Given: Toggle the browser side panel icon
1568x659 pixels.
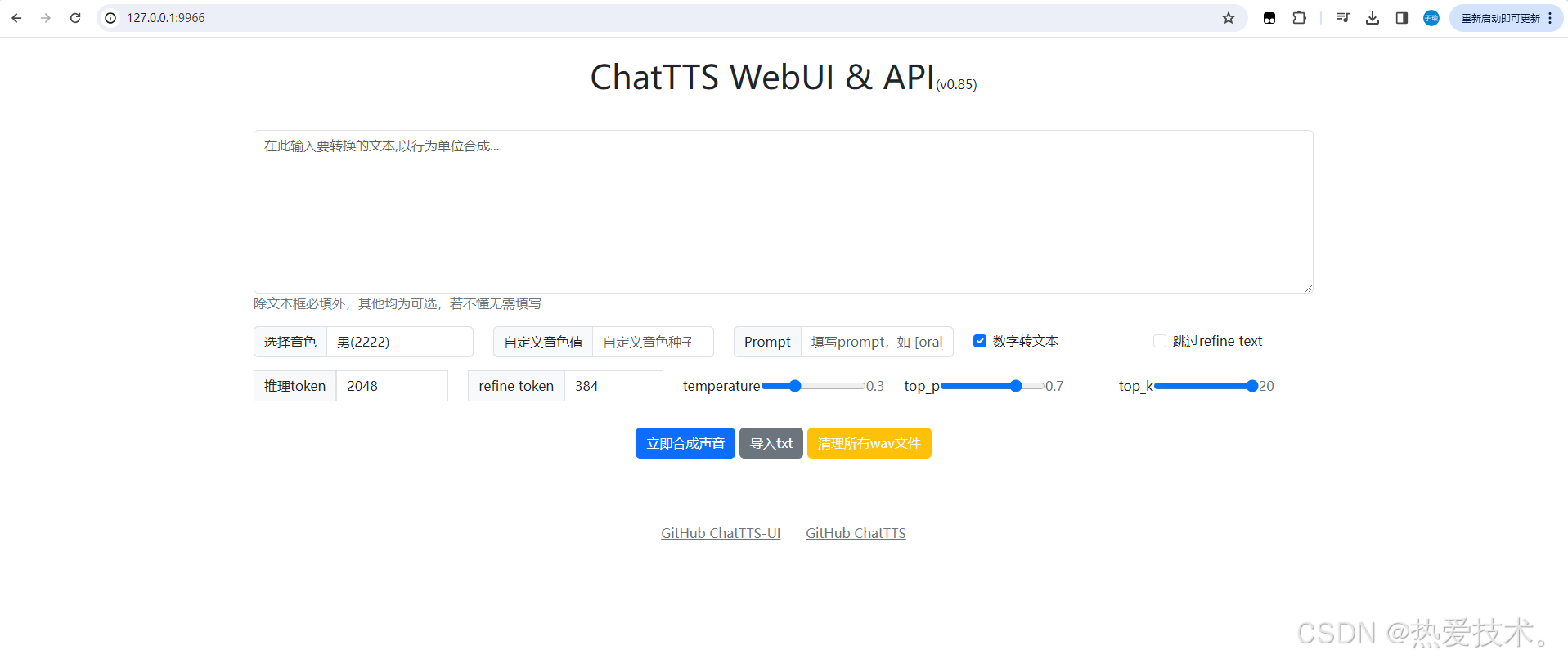Looking at the screenshot, I should point(1402,18).
